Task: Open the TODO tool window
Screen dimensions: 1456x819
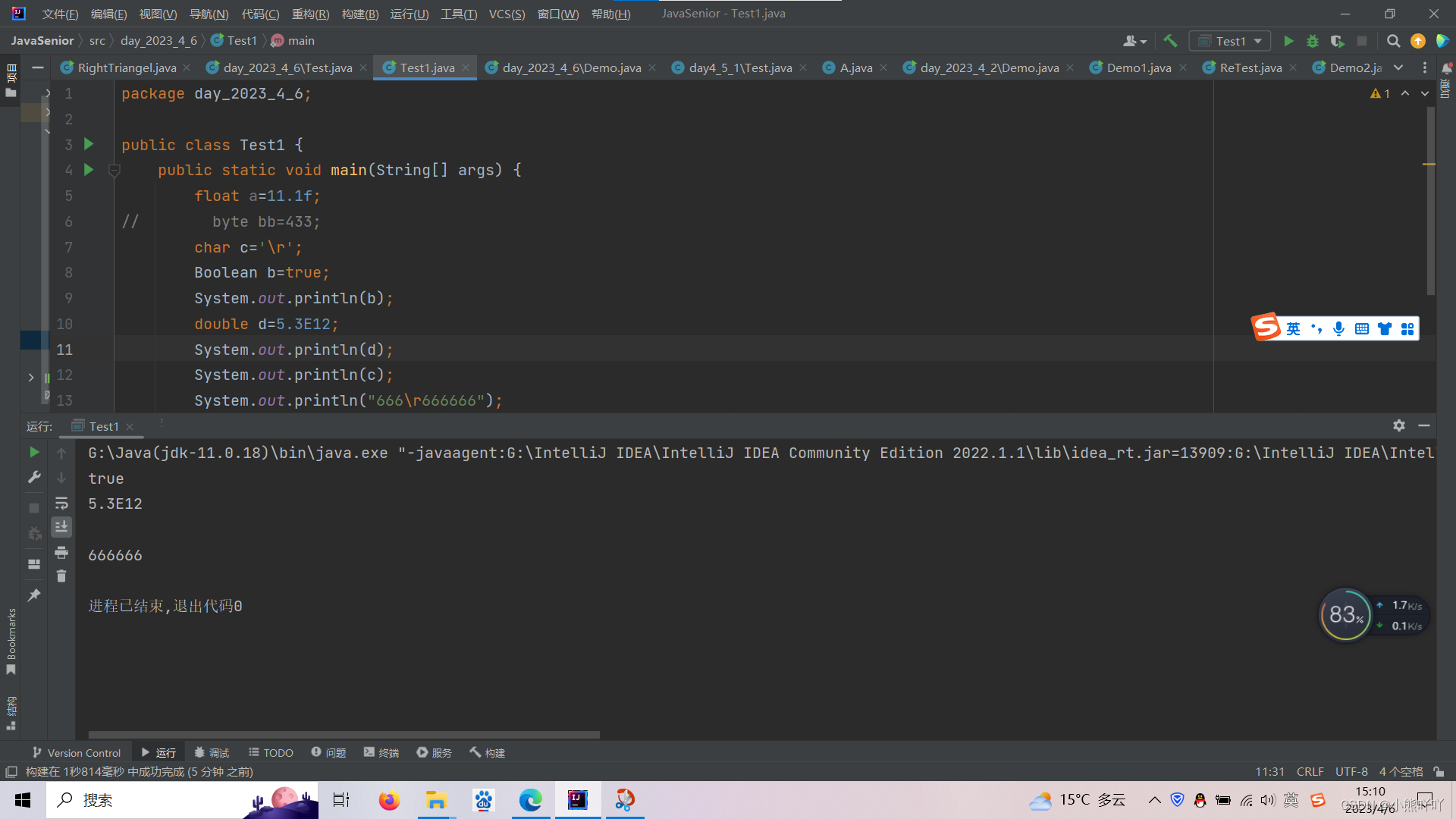Action: [271, 752]
